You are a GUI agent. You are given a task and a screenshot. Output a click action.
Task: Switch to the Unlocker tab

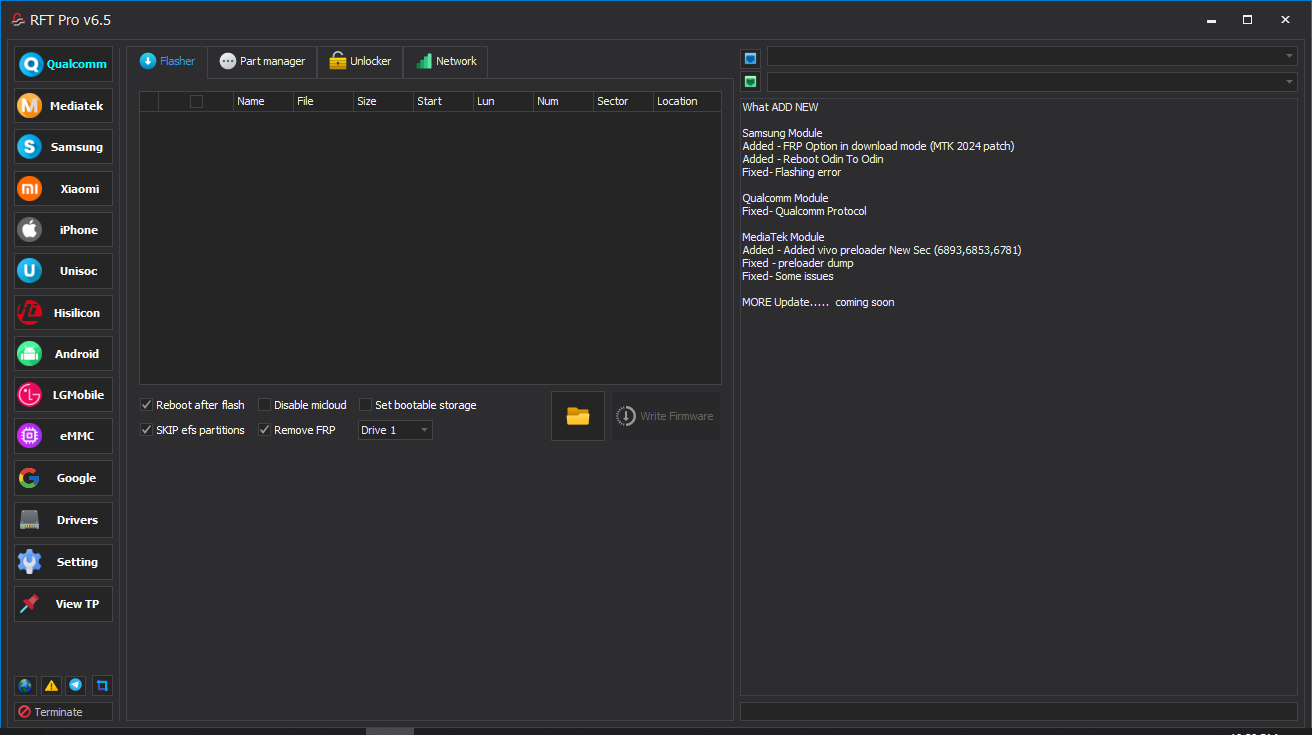coord(360,61)
